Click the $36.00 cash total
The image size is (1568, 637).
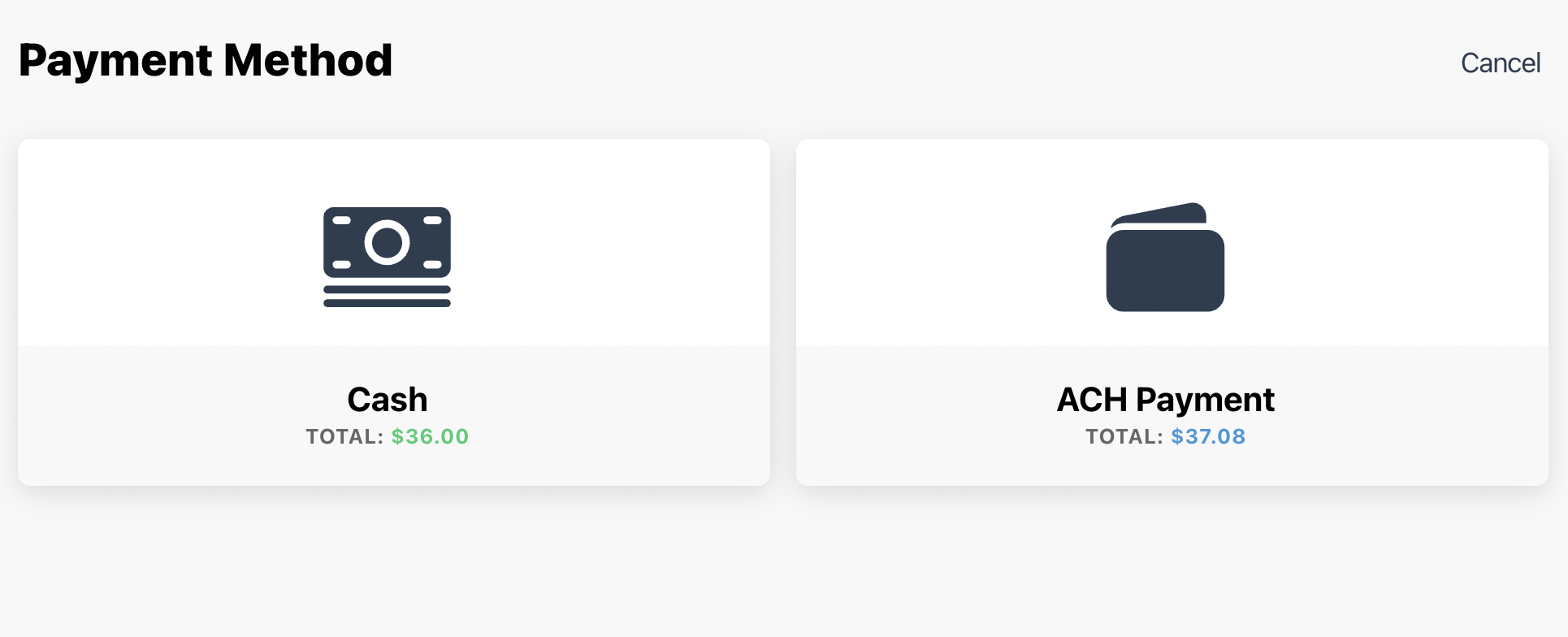429,436
